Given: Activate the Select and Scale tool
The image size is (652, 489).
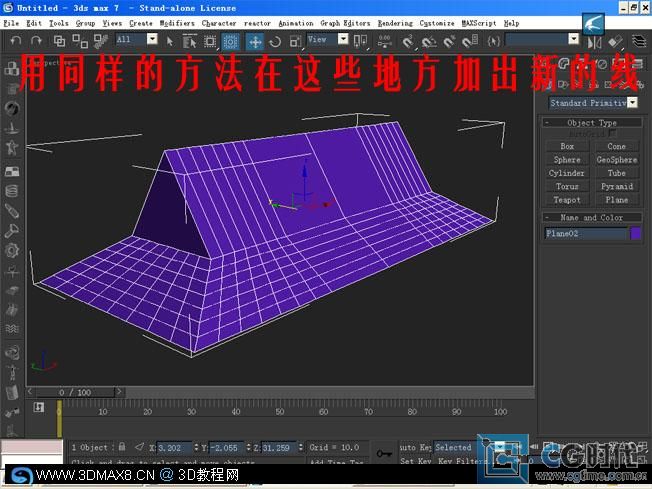Looking at the screenshot, I should (x=295, y=41).
